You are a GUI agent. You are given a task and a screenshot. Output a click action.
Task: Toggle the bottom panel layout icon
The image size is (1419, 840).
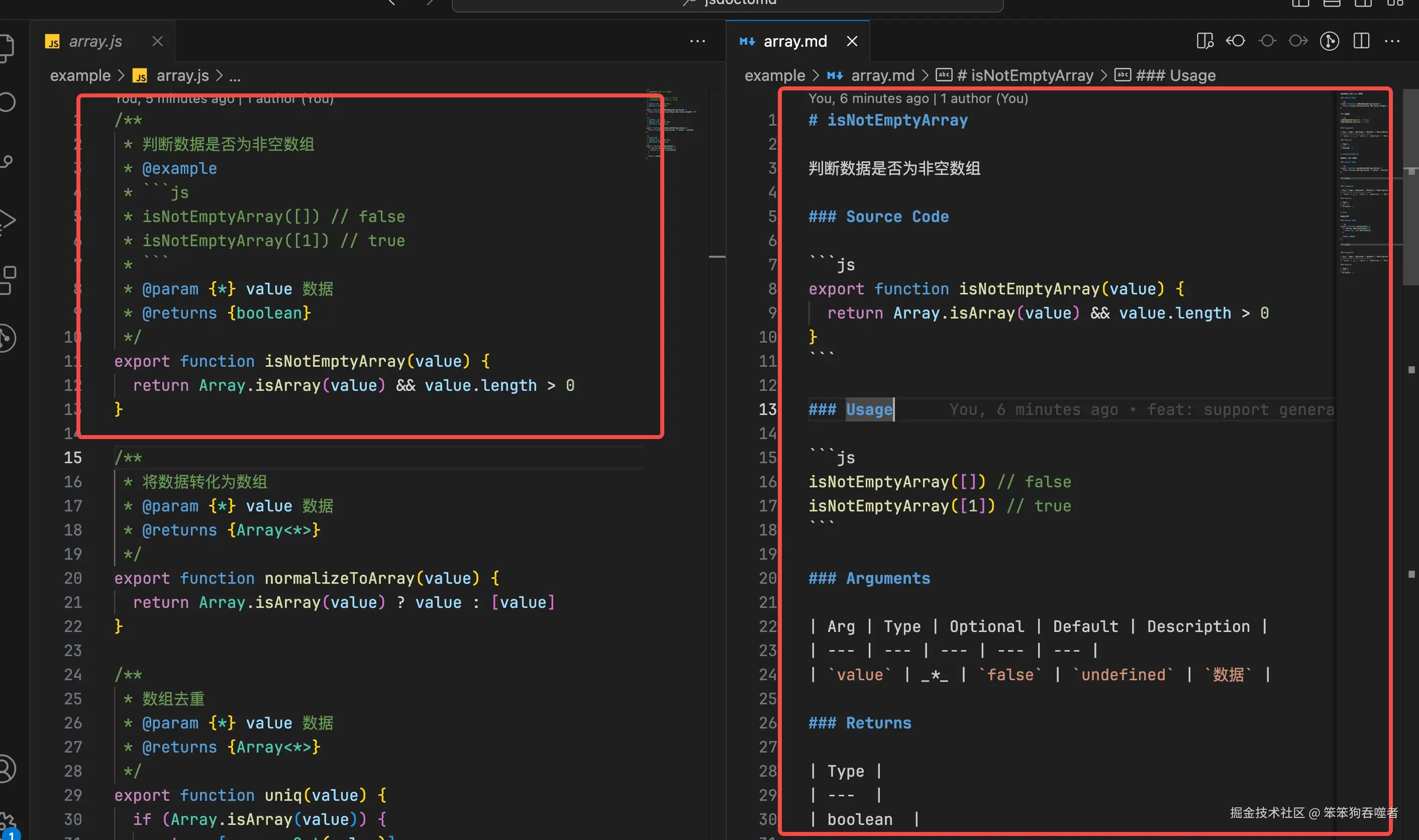[1332, 3]
